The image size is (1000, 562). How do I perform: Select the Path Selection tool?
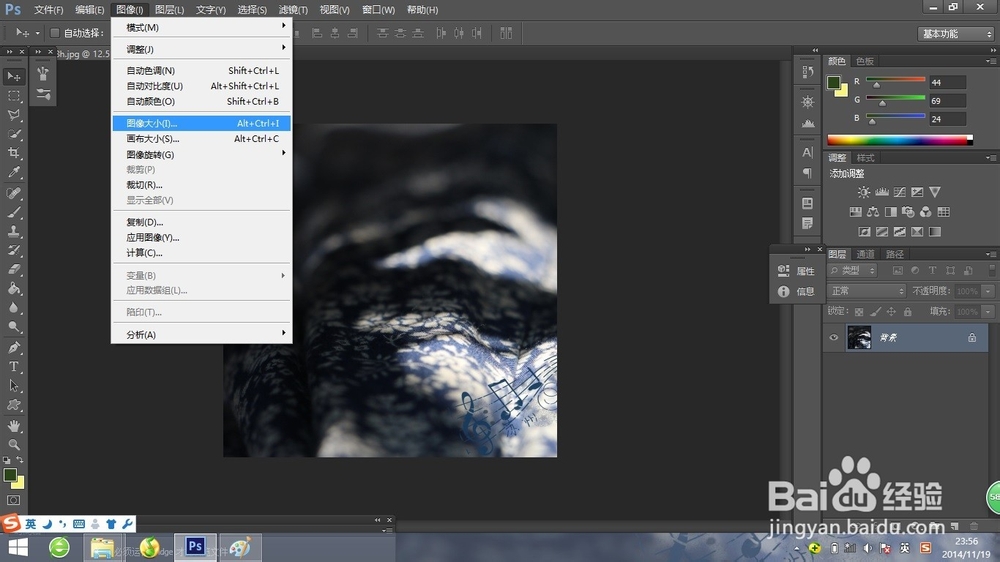click(x=13, y=386)
